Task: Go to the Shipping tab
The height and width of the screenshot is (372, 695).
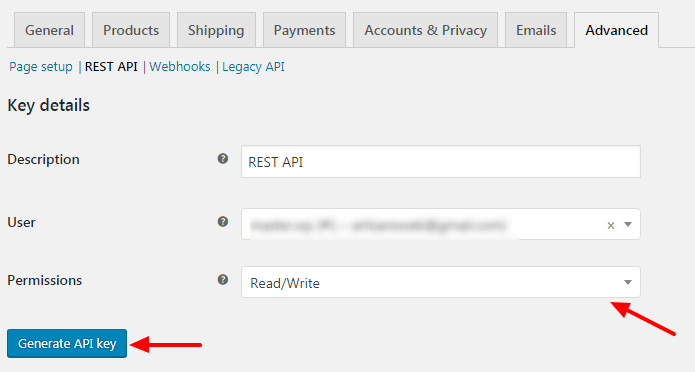Action: pyautogui.click(x=216, y=30)
